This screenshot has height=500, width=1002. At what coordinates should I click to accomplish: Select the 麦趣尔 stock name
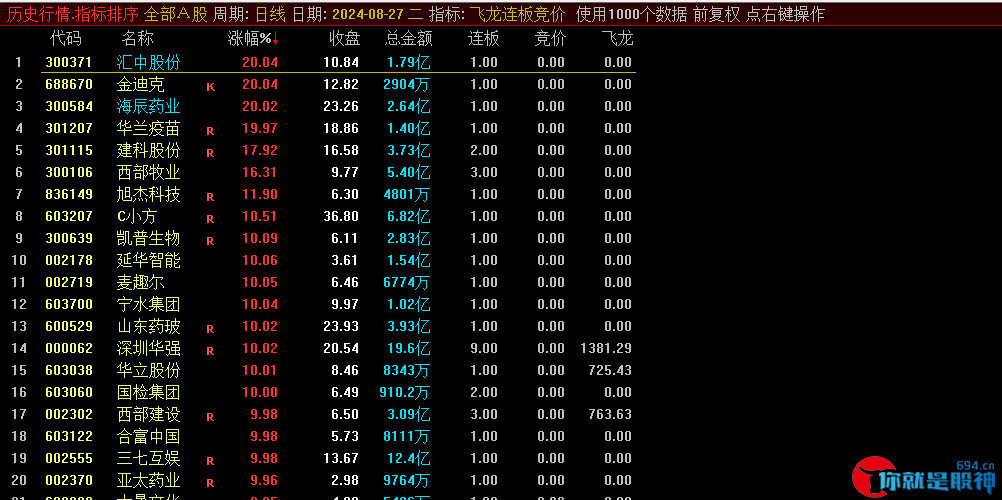click(141, 283)
